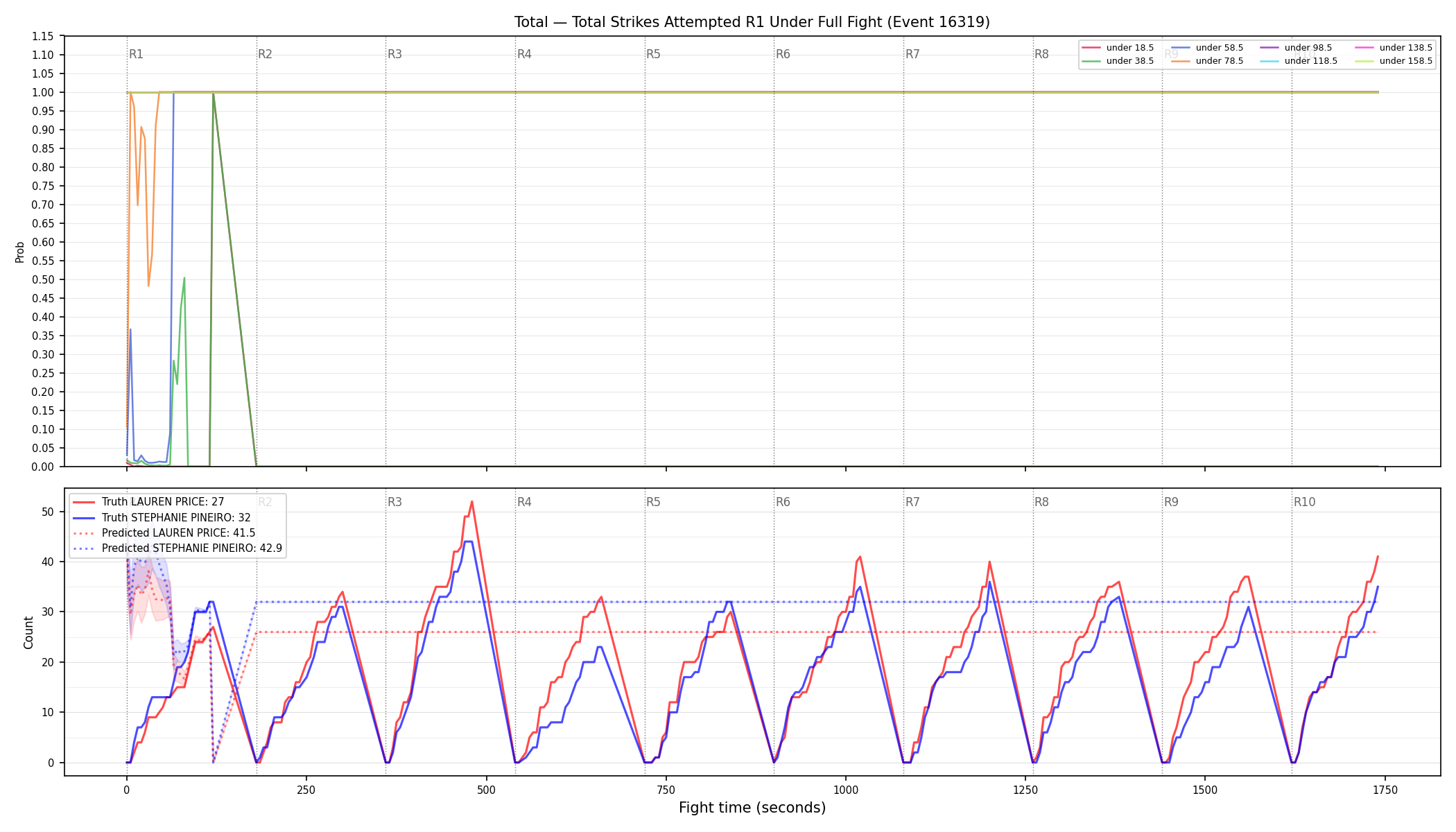
Task: Click the R5 round label in probability chart
Action: click(653, 54)
